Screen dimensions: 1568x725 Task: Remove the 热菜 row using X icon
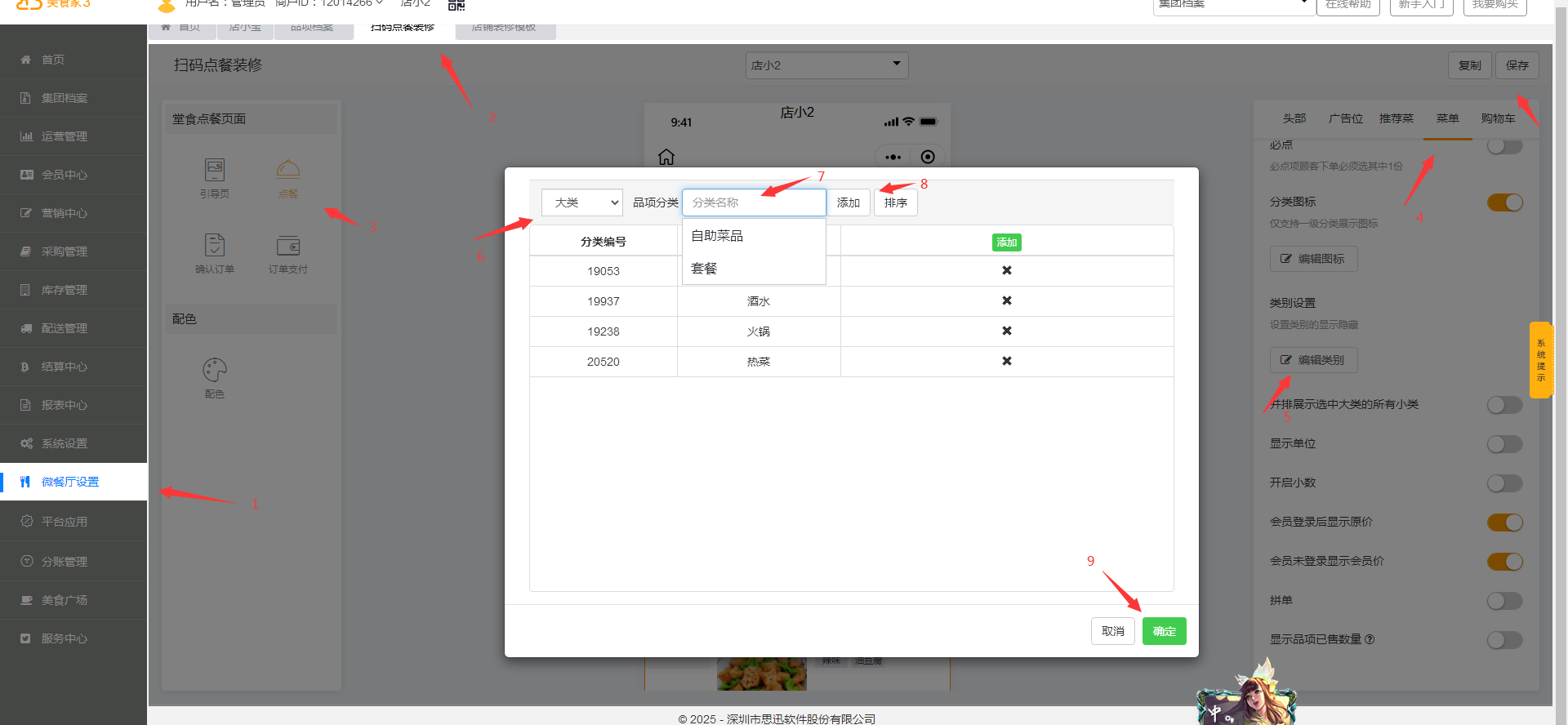[x=1006, y=361]
